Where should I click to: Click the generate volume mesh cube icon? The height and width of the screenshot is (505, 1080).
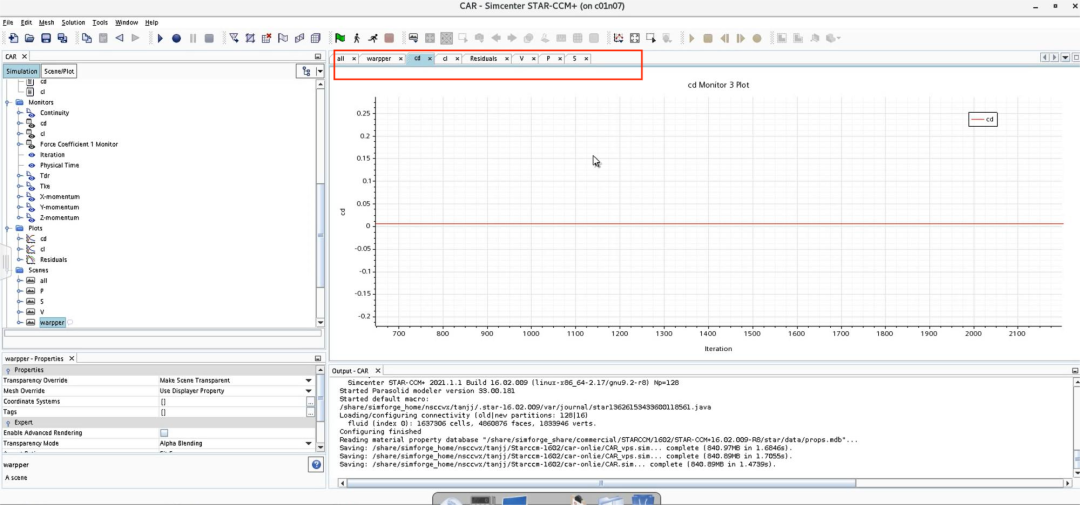tap(315, 39)
